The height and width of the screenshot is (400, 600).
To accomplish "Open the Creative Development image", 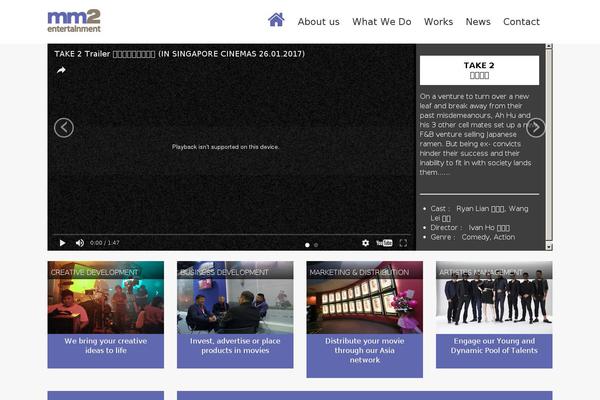I will (x=106, y=297).
